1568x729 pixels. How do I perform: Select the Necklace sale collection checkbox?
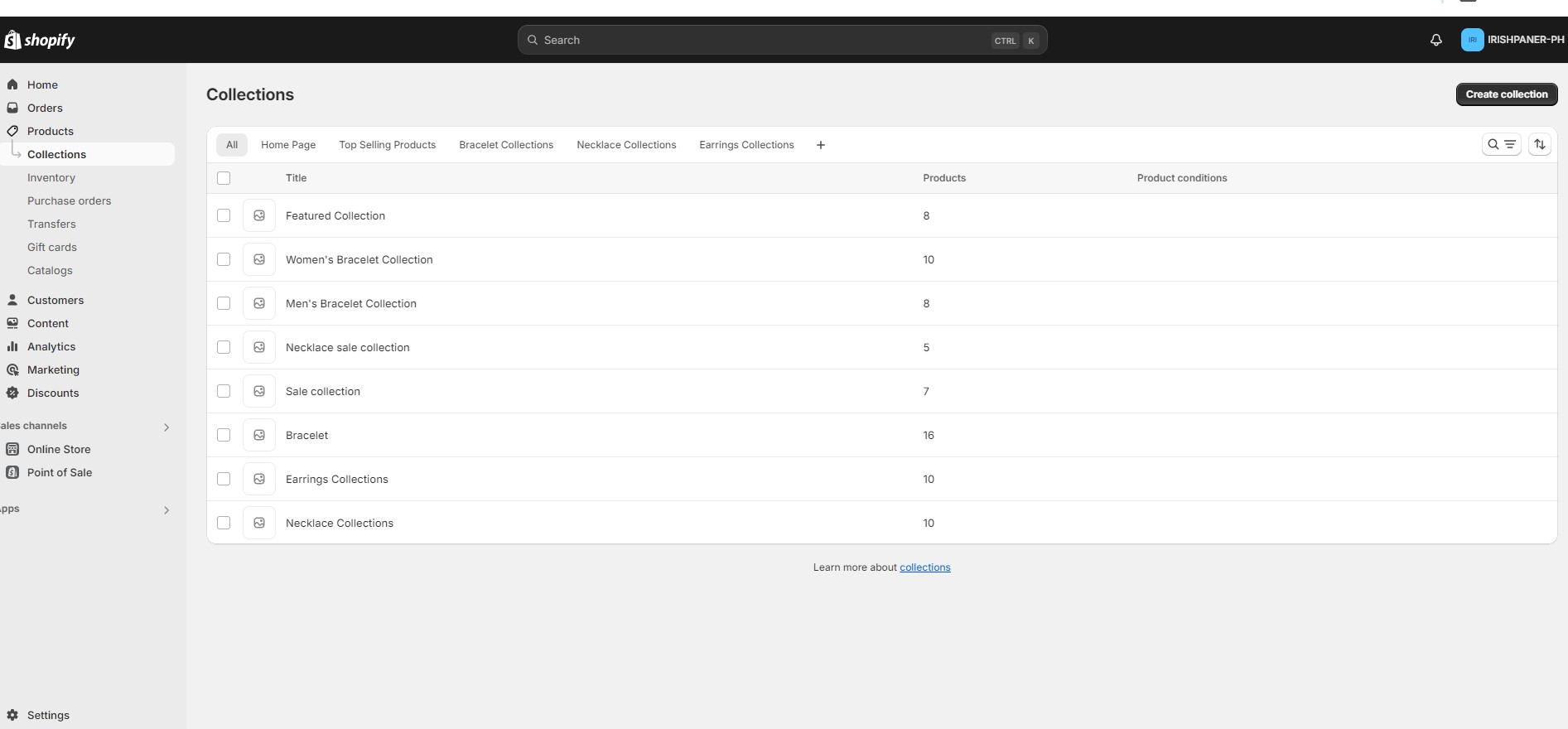click(x=224, y=347)
